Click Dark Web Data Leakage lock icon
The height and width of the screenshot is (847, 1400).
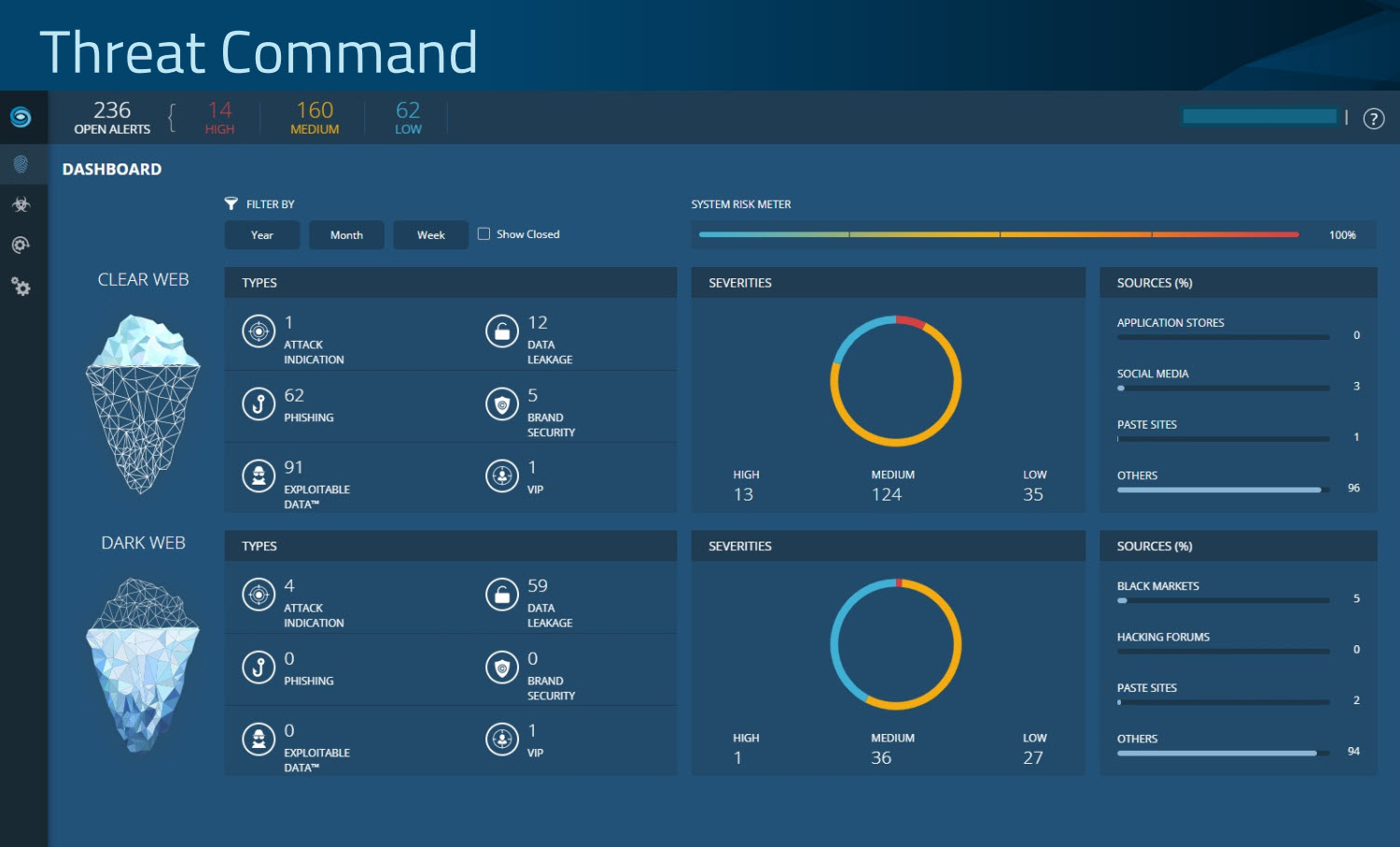(x=502, y=595)
